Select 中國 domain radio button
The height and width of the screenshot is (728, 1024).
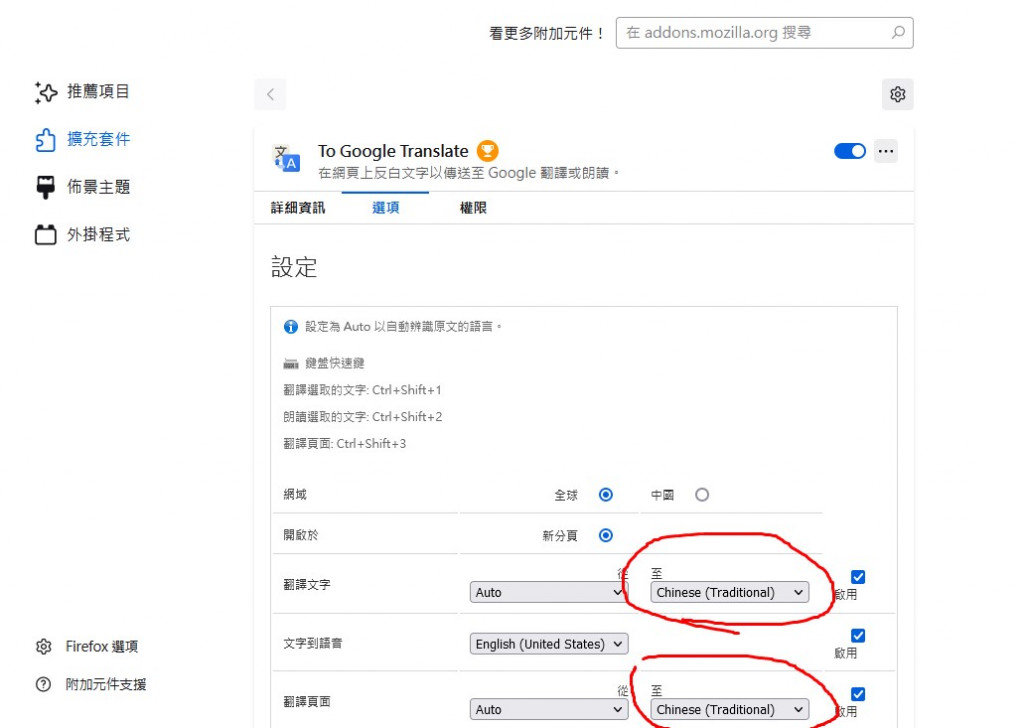tap(702, 494)
